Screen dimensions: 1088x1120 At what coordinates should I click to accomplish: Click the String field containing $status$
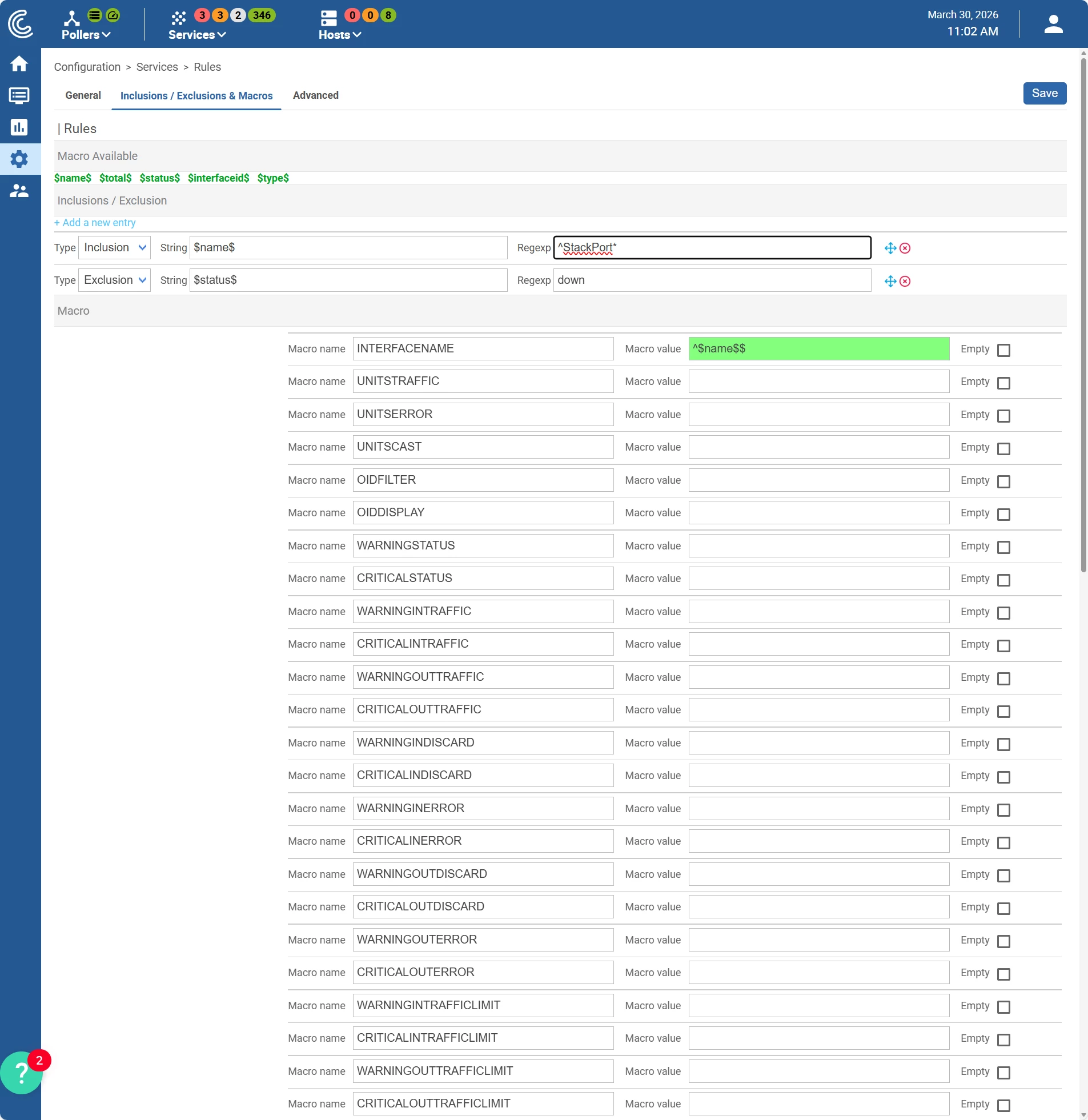[x=348, y=280]
